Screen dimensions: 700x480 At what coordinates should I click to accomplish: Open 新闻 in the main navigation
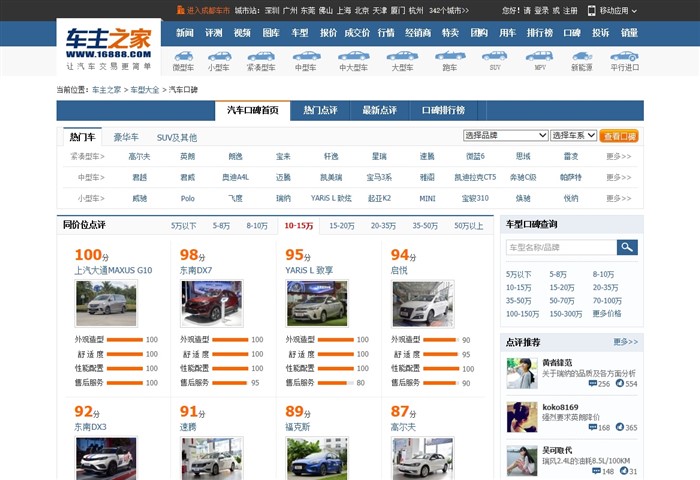[x=185, y=33]
